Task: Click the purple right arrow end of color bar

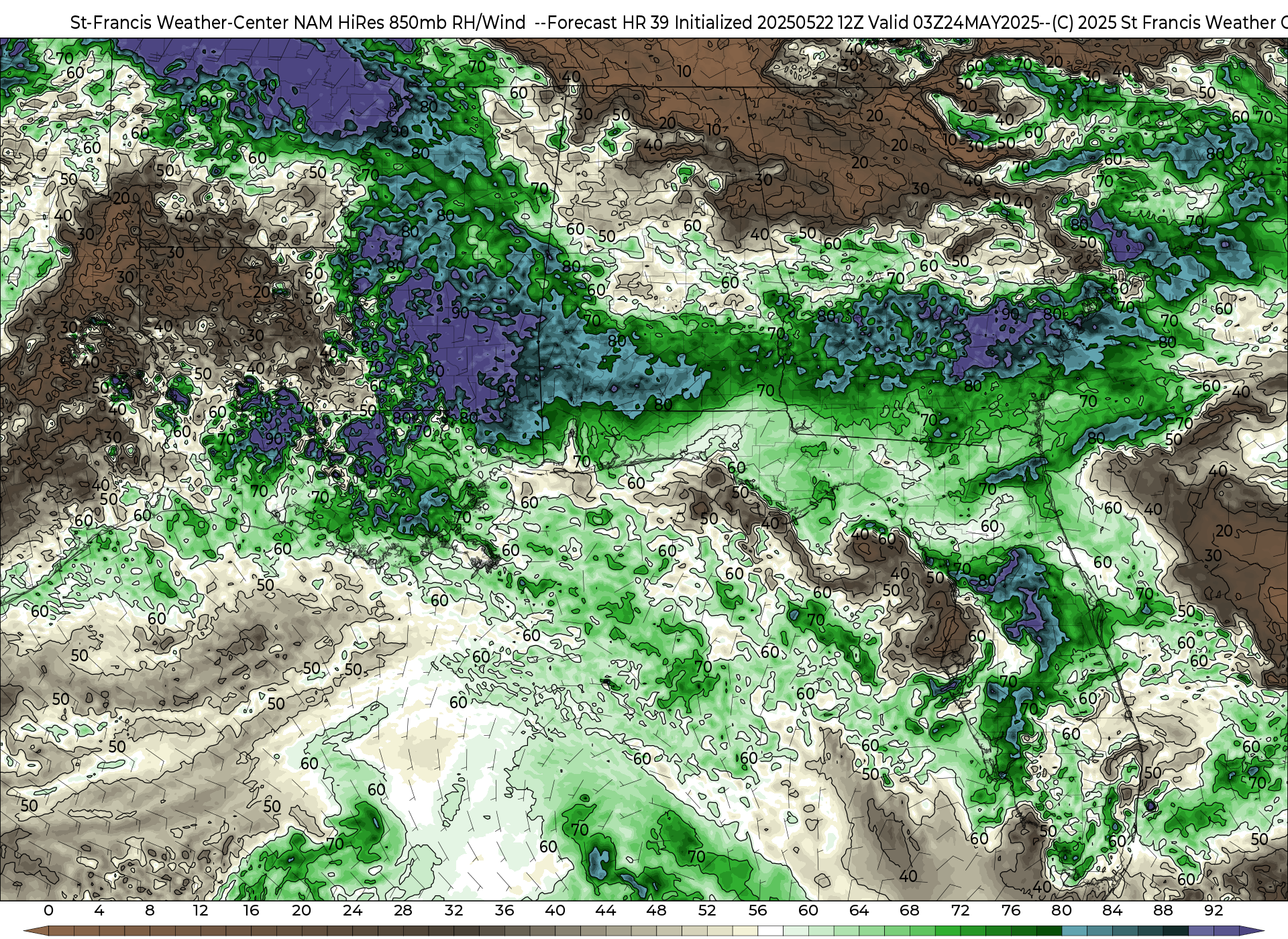Action: pos(1251,931)
